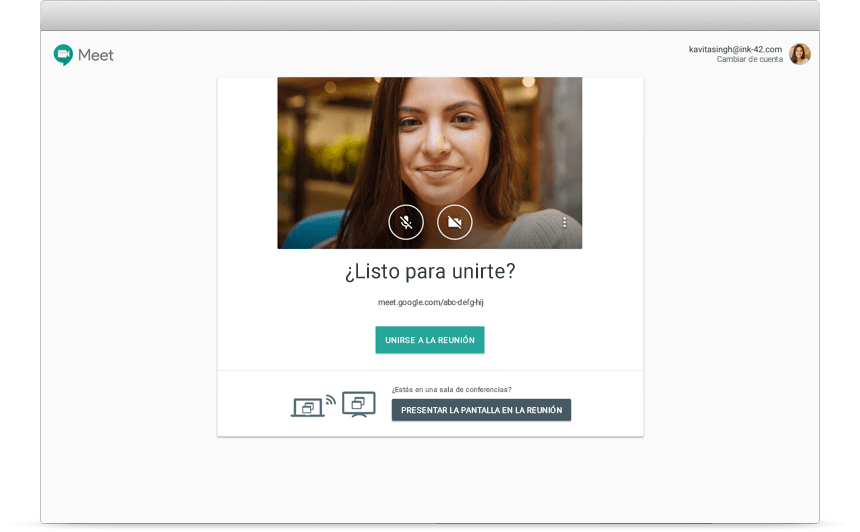Open the three-dot options menu on the video preview
The width and height of the screenshot is (860, 532).
564,222
